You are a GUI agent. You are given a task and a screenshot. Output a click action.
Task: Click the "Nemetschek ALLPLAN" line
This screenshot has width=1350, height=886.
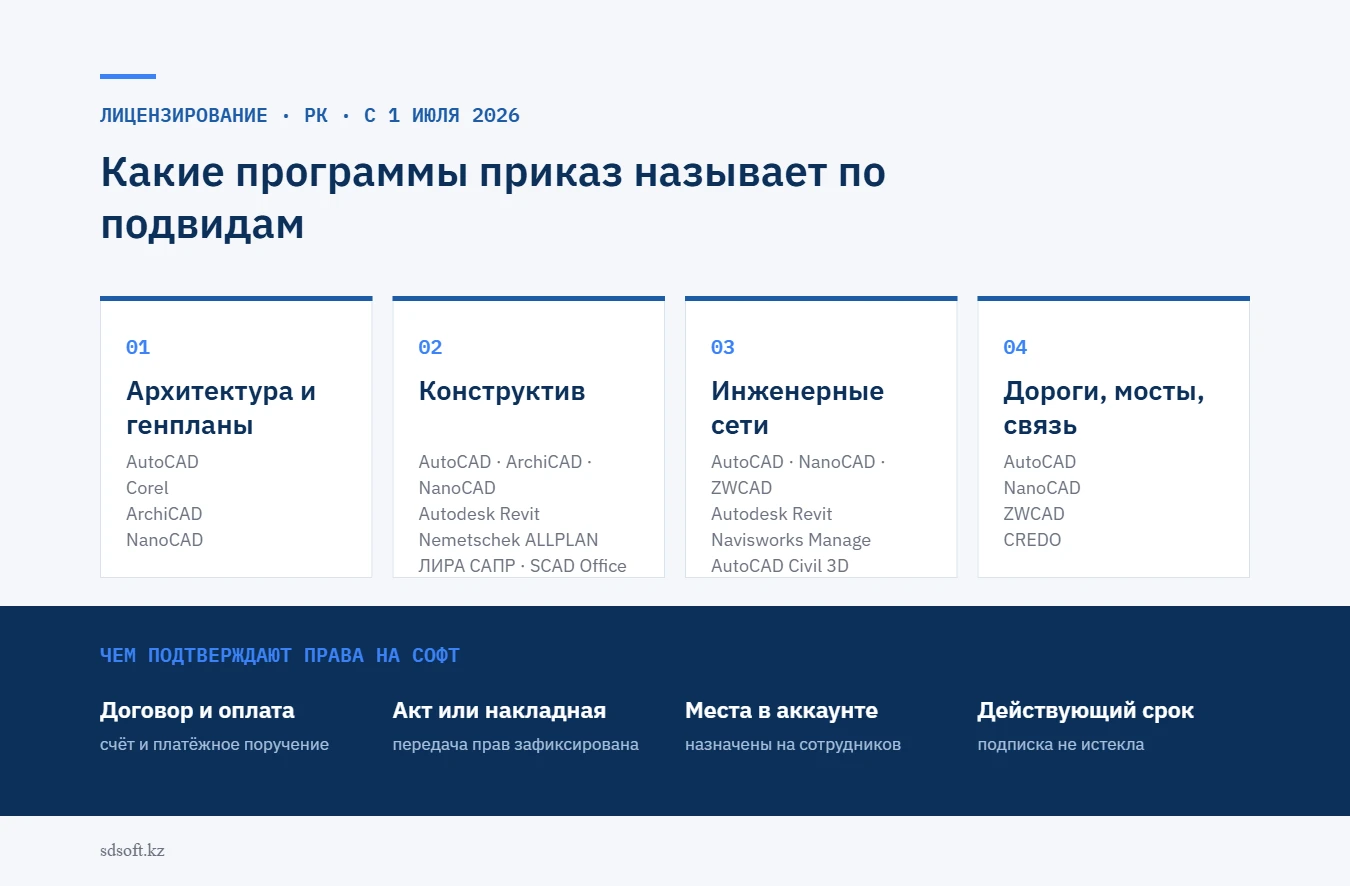[508, 540]
